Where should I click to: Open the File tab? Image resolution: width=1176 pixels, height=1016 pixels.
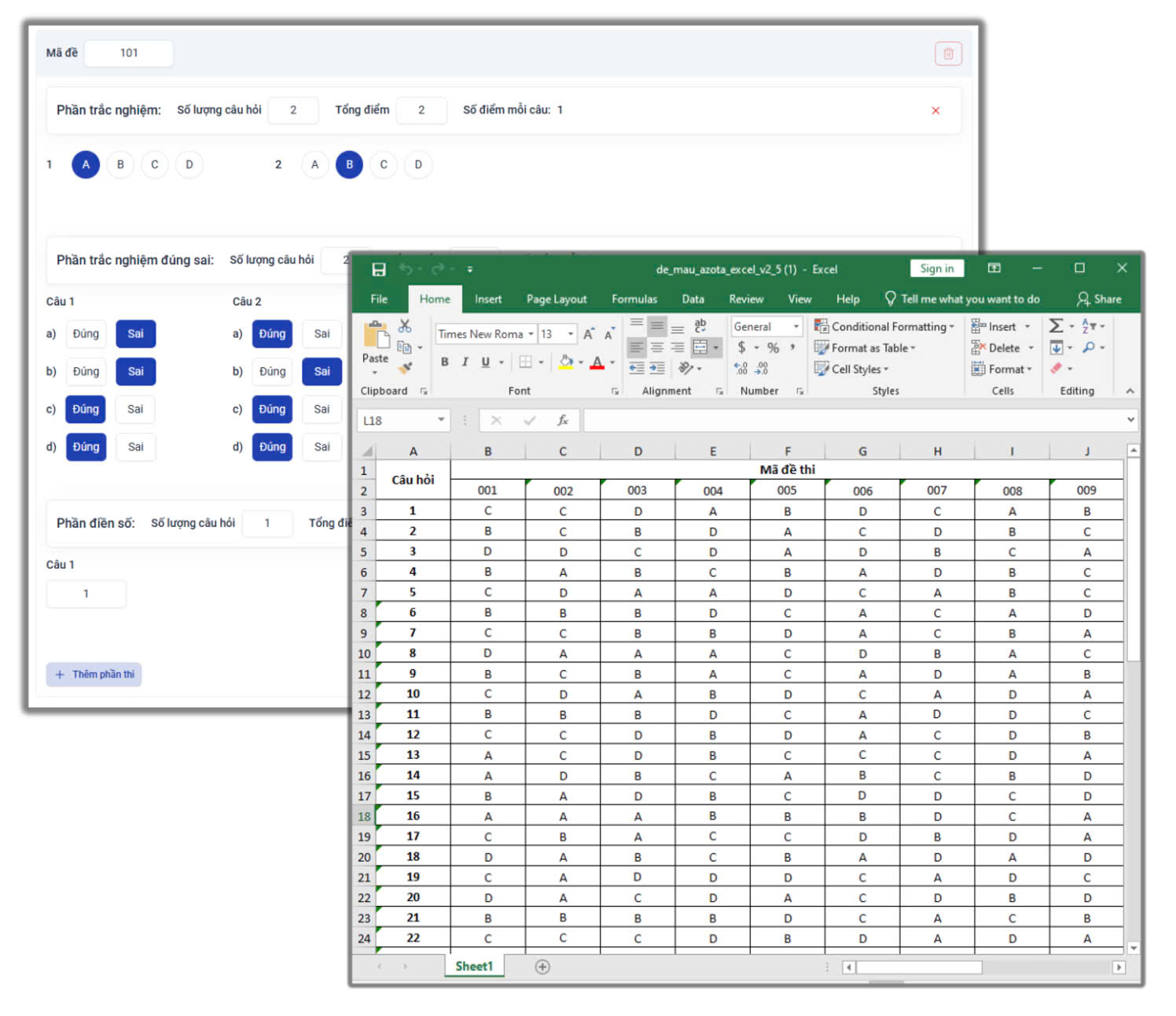[x=379, y=299]
